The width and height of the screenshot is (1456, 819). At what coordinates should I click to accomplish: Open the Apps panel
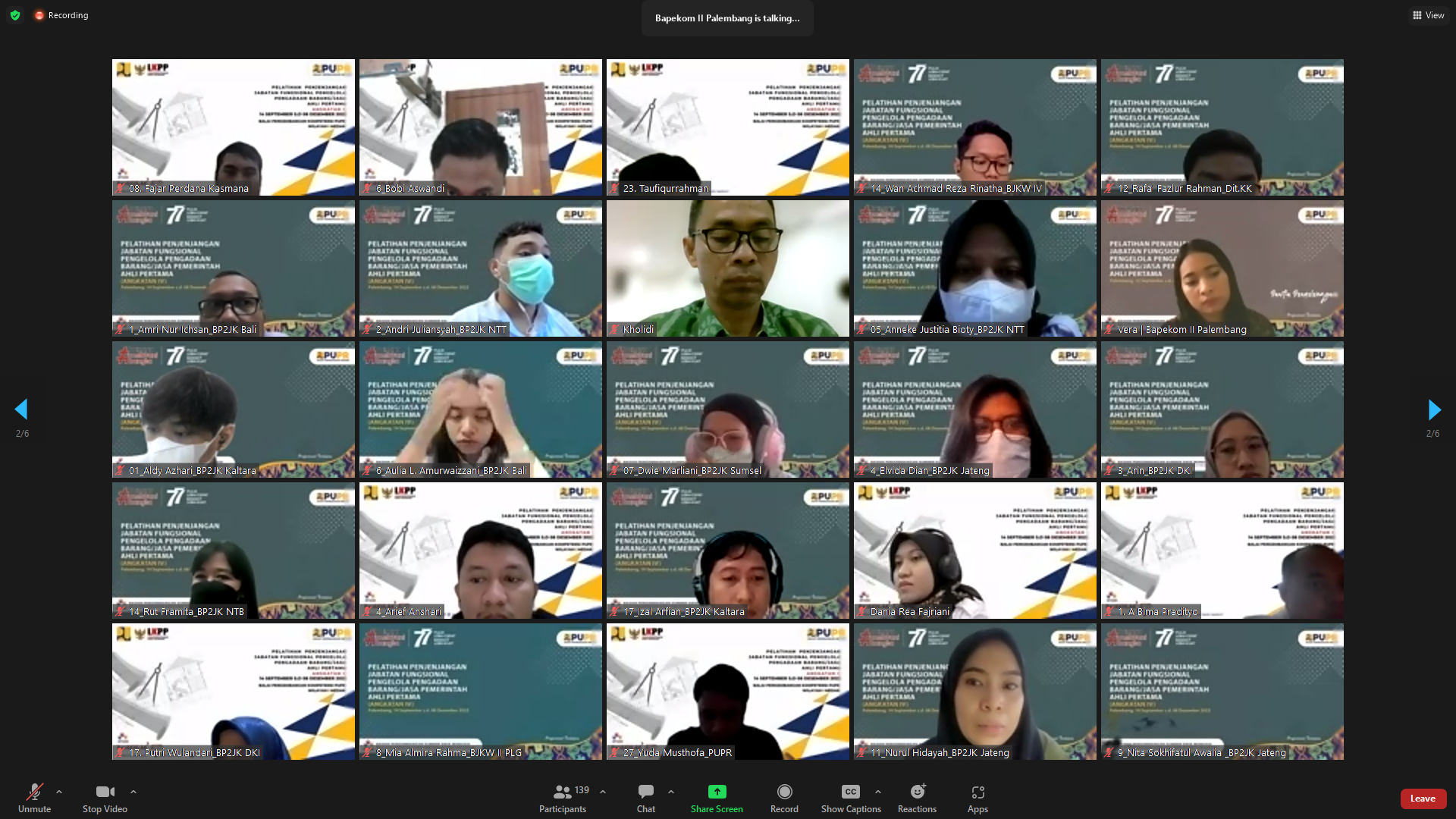click(x=977, y=798)
